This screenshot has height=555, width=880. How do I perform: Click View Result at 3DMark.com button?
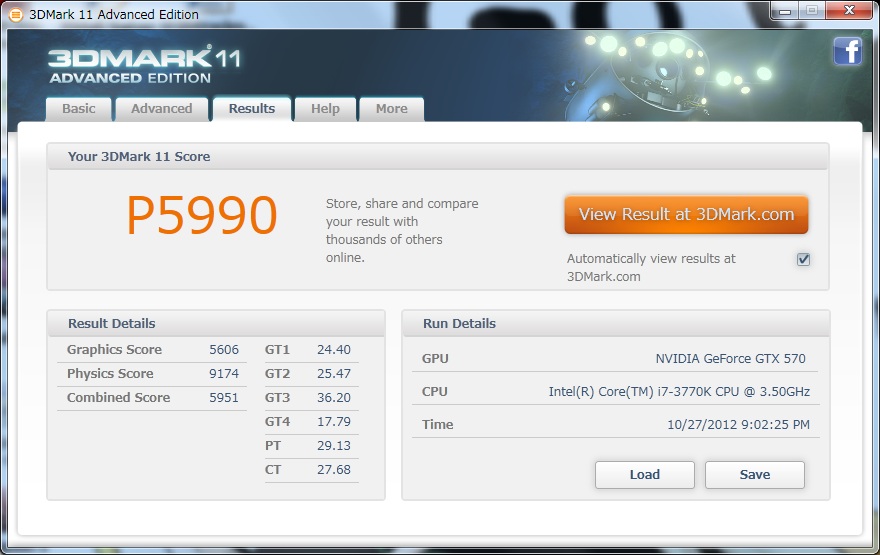pyautogui.click(x=686, y=214)
